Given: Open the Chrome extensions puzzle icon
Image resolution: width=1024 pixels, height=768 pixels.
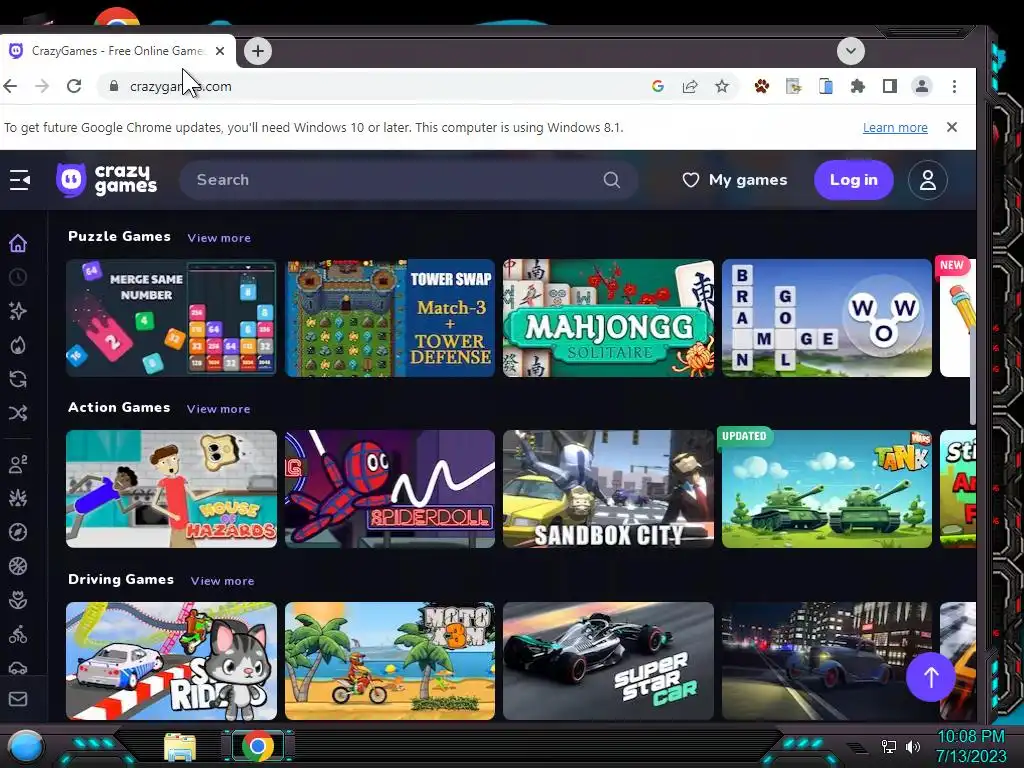Looking at the screenshot, I should 857,86.
